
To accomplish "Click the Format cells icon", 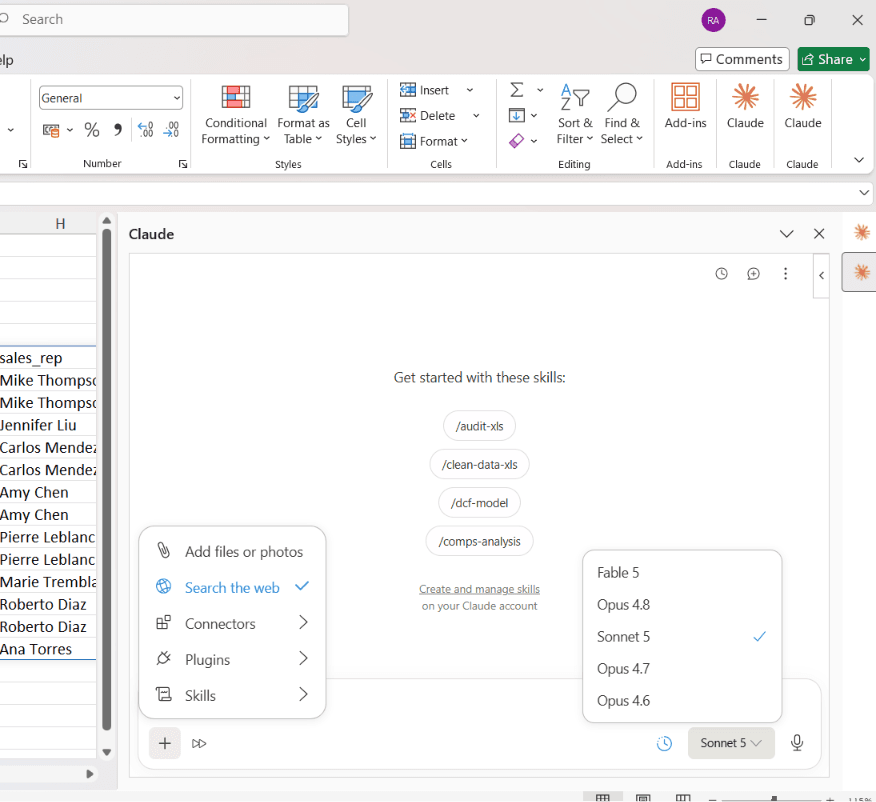I will click(x=408, y=141).
